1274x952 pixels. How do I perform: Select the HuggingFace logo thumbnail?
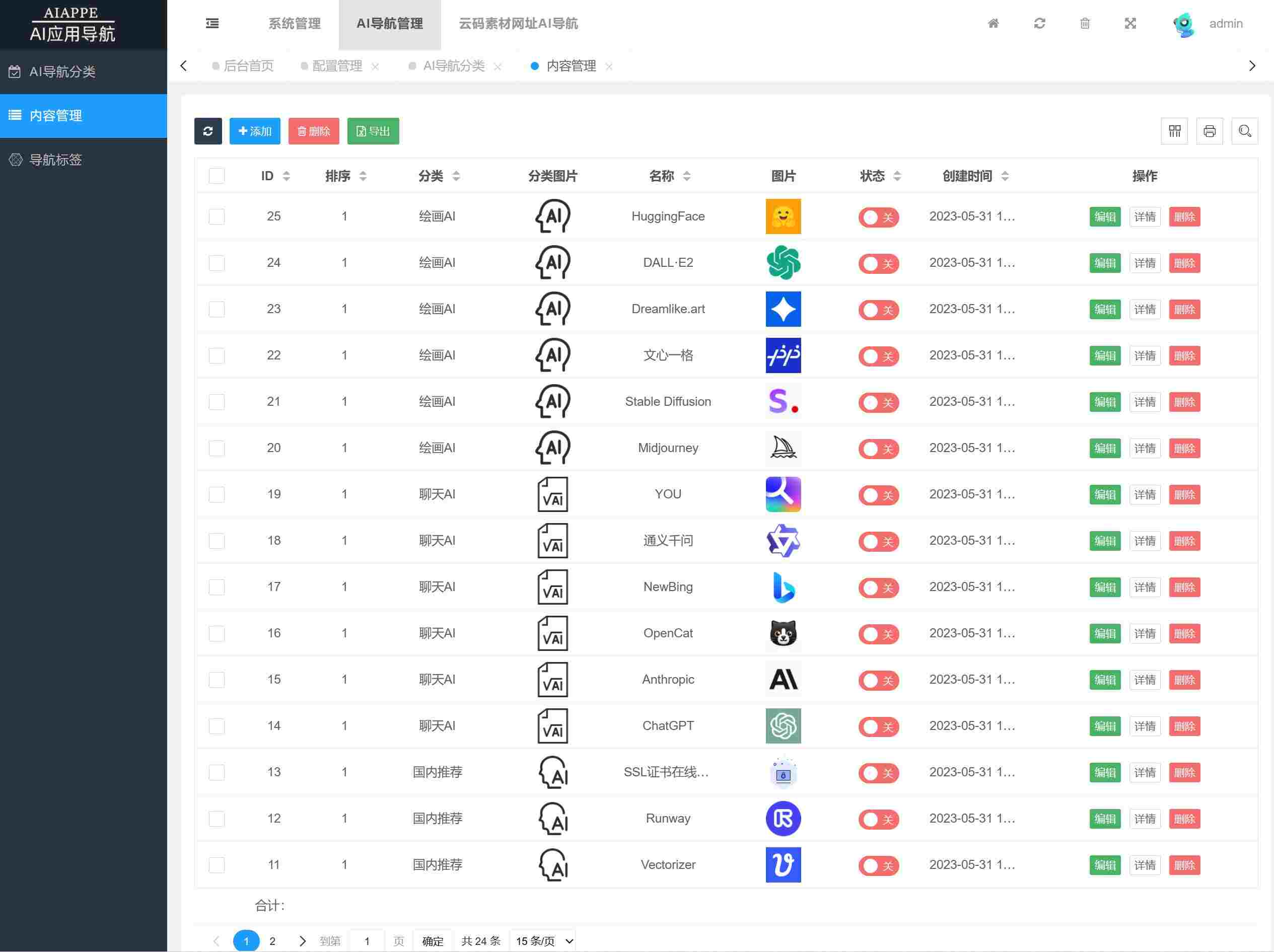(x=783, y=216)
